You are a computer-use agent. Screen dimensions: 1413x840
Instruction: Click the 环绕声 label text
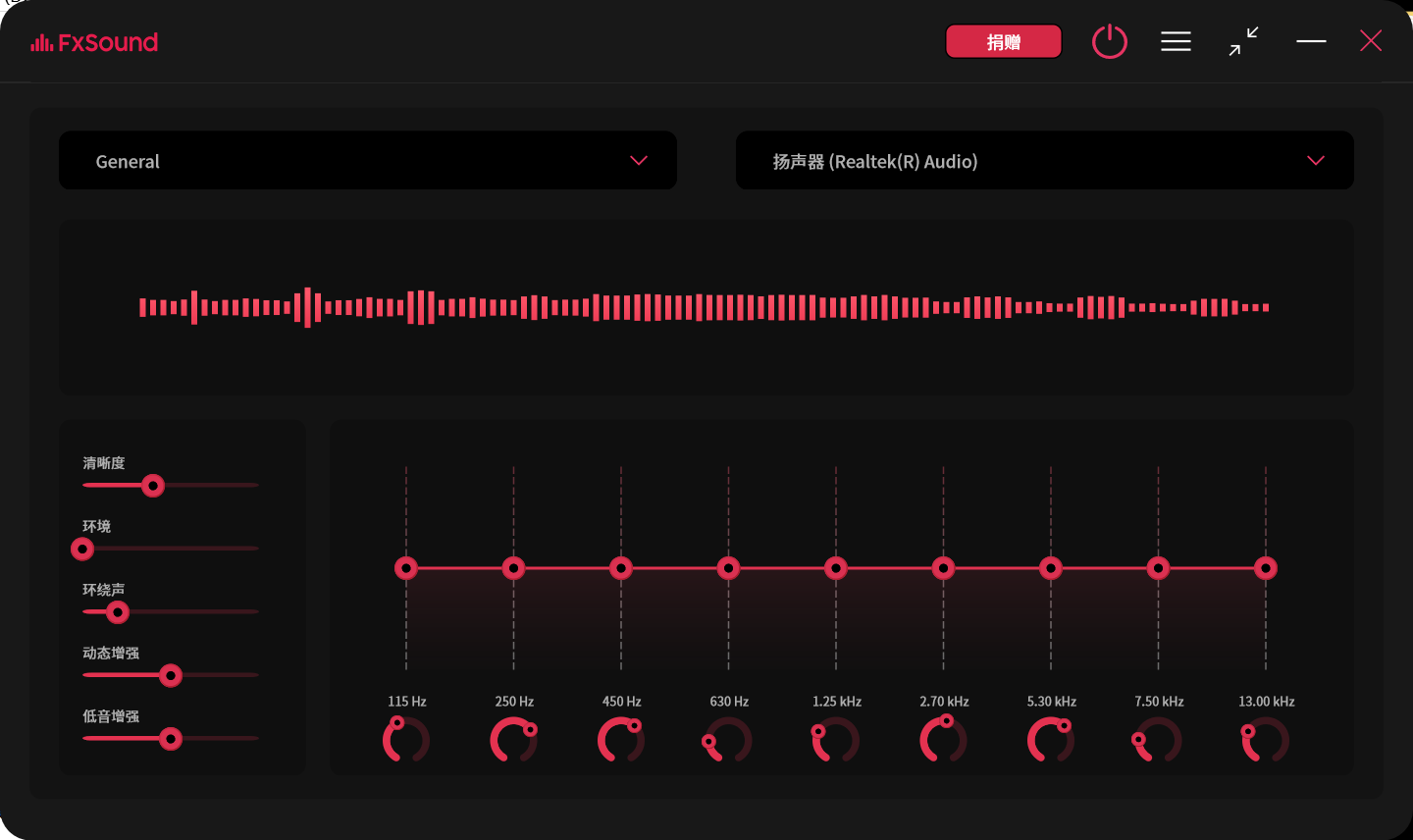click(104, 590)
